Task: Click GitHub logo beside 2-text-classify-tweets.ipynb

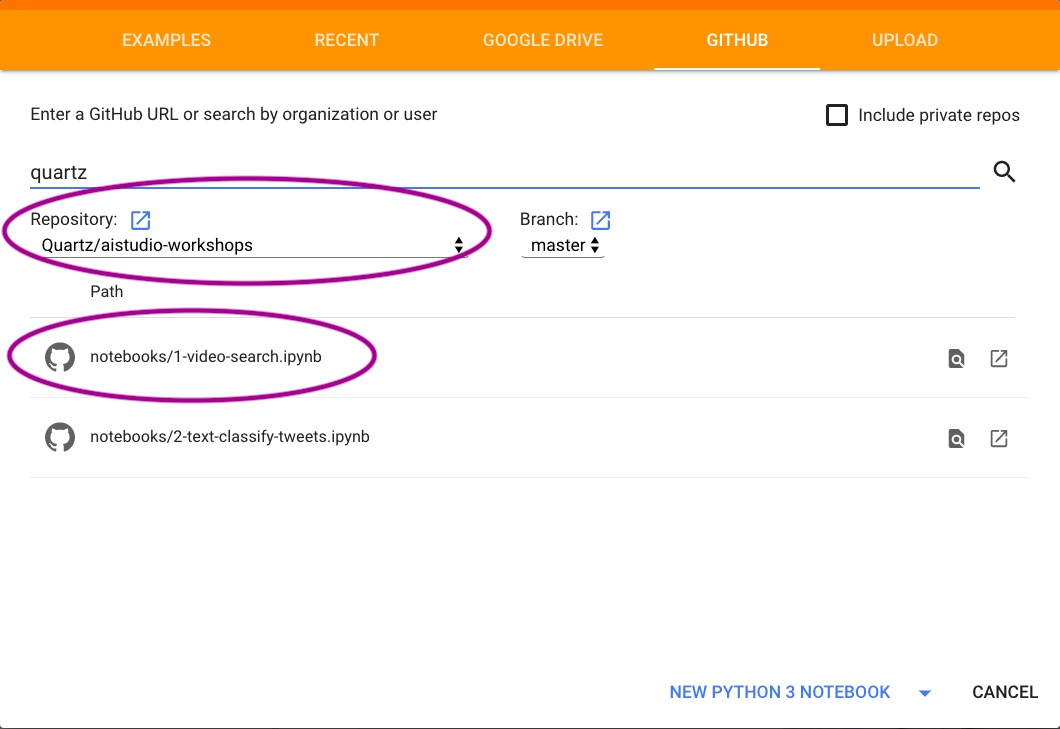Action: click(x=59, y=438)
